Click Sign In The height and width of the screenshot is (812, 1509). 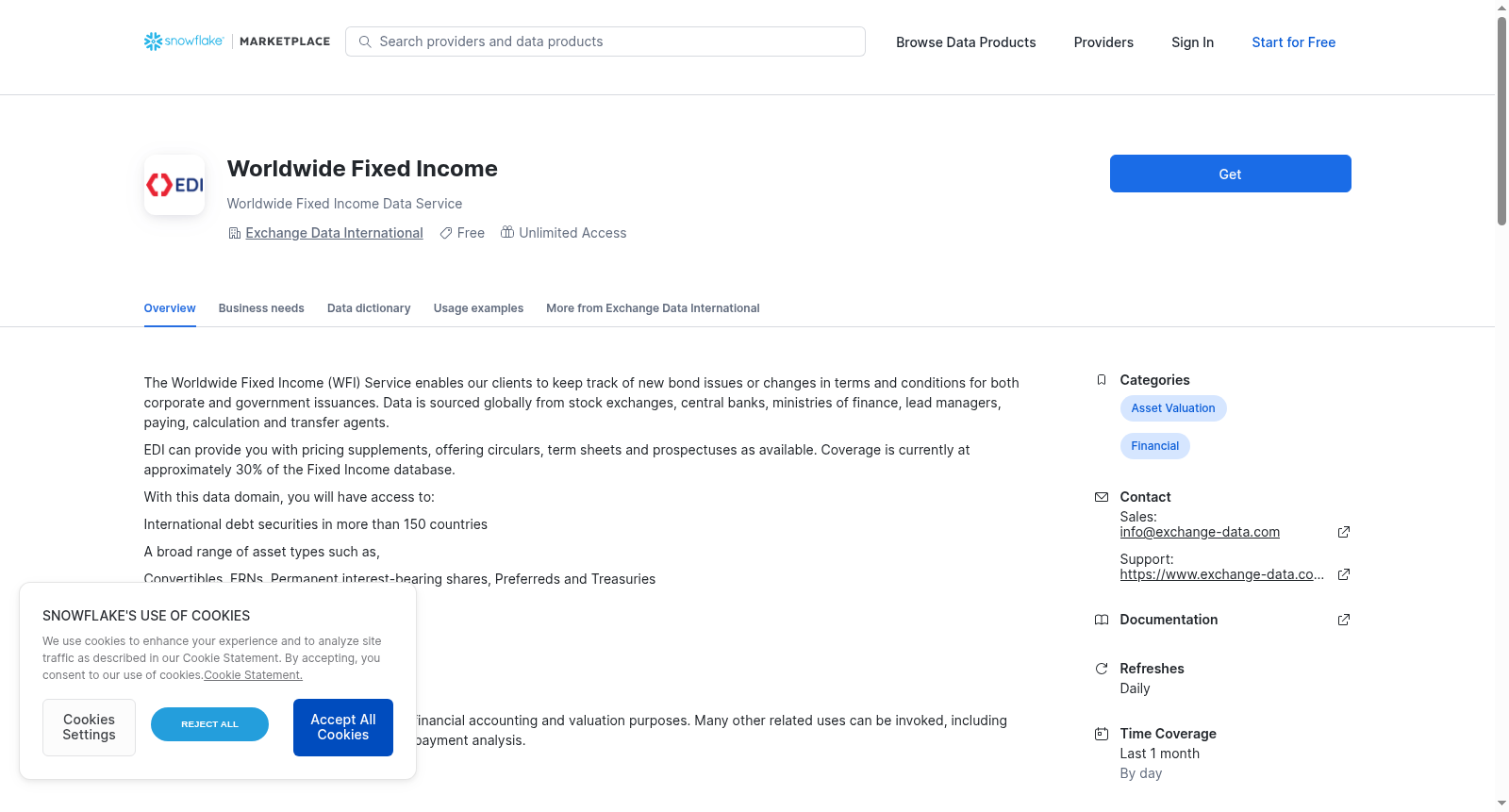pyautogui.click(x=1192, y=42)
